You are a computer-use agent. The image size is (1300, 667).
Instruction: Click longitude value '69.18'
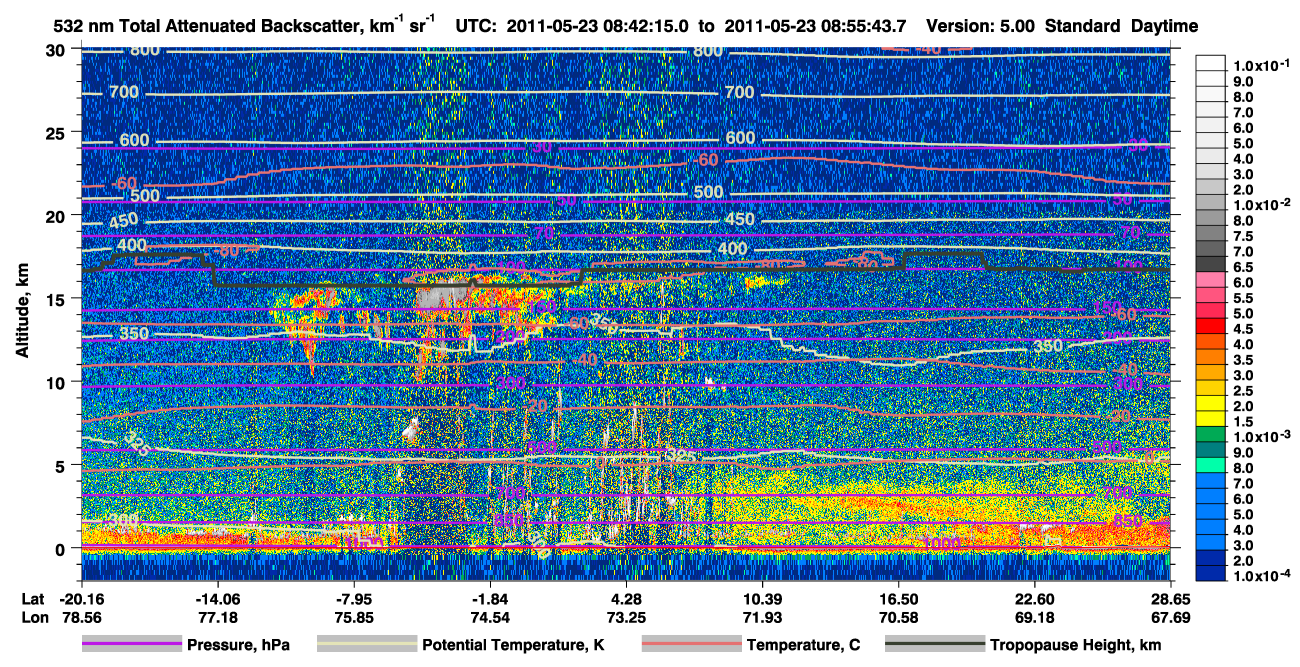[1034, 617]
